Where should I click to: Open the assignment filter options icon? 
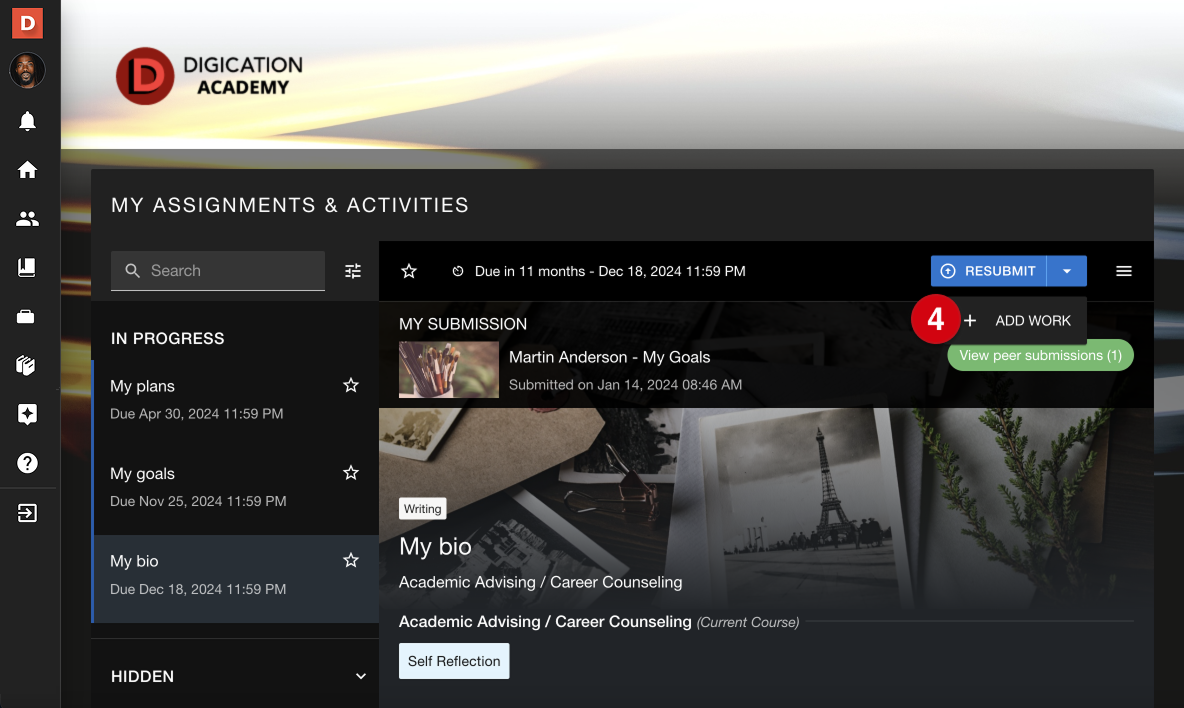(353, 271)
